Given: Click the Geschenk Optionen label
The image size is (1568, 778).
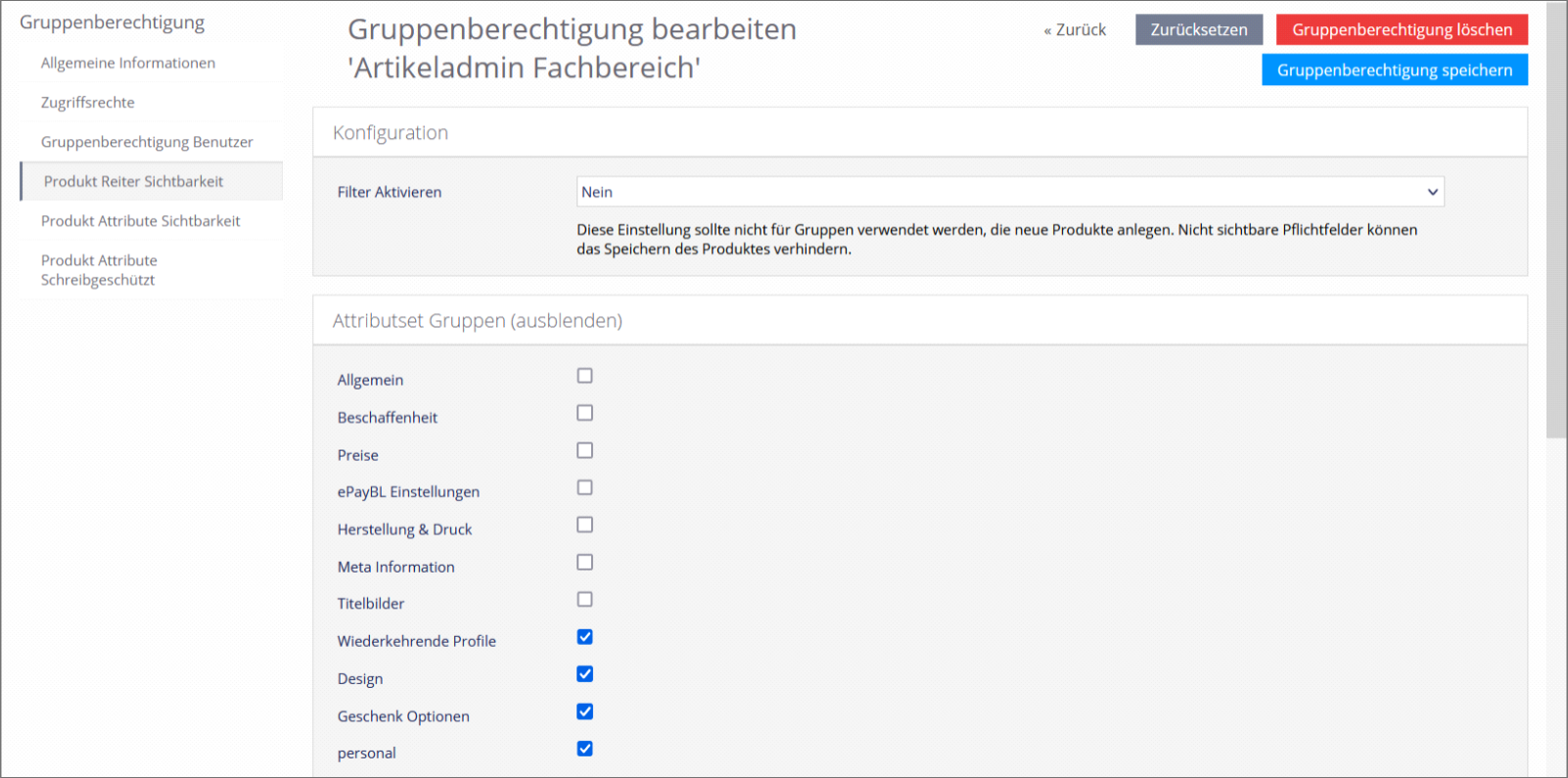Looking at the screenshot, I should (x=403, y=716).
